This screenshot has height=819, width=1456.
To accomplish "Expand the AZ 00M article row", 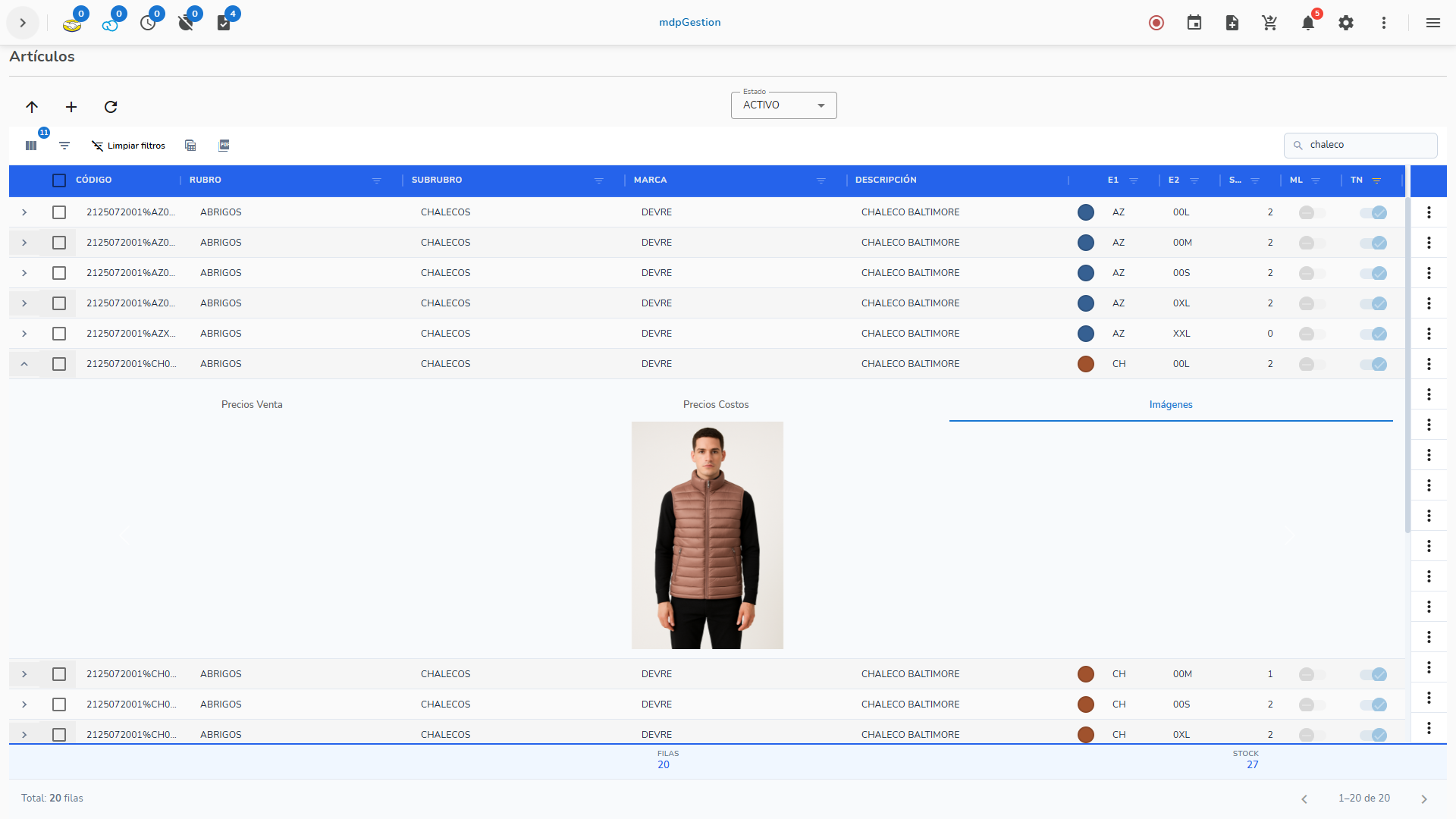I will 24,243.
